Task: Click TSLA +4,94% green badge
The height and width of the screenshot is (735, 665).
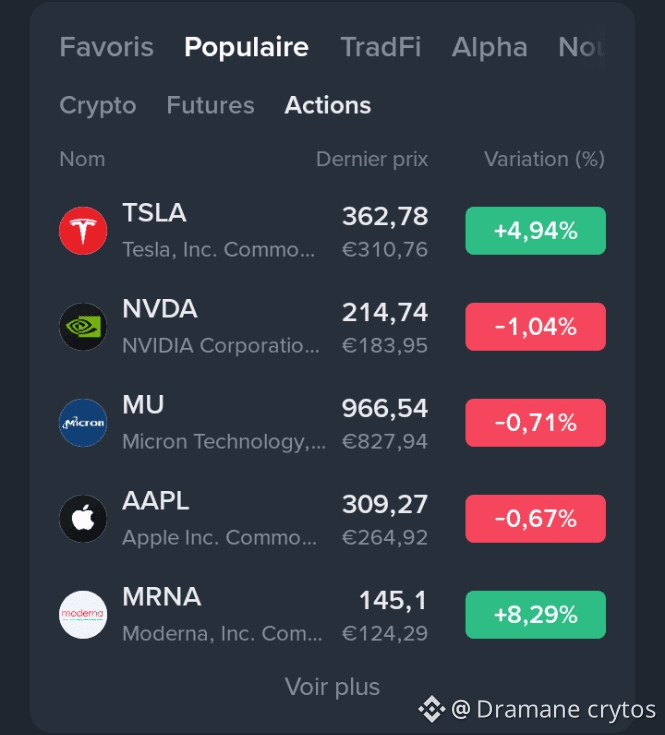Action: pyautogui.click(x=535, y=231)
